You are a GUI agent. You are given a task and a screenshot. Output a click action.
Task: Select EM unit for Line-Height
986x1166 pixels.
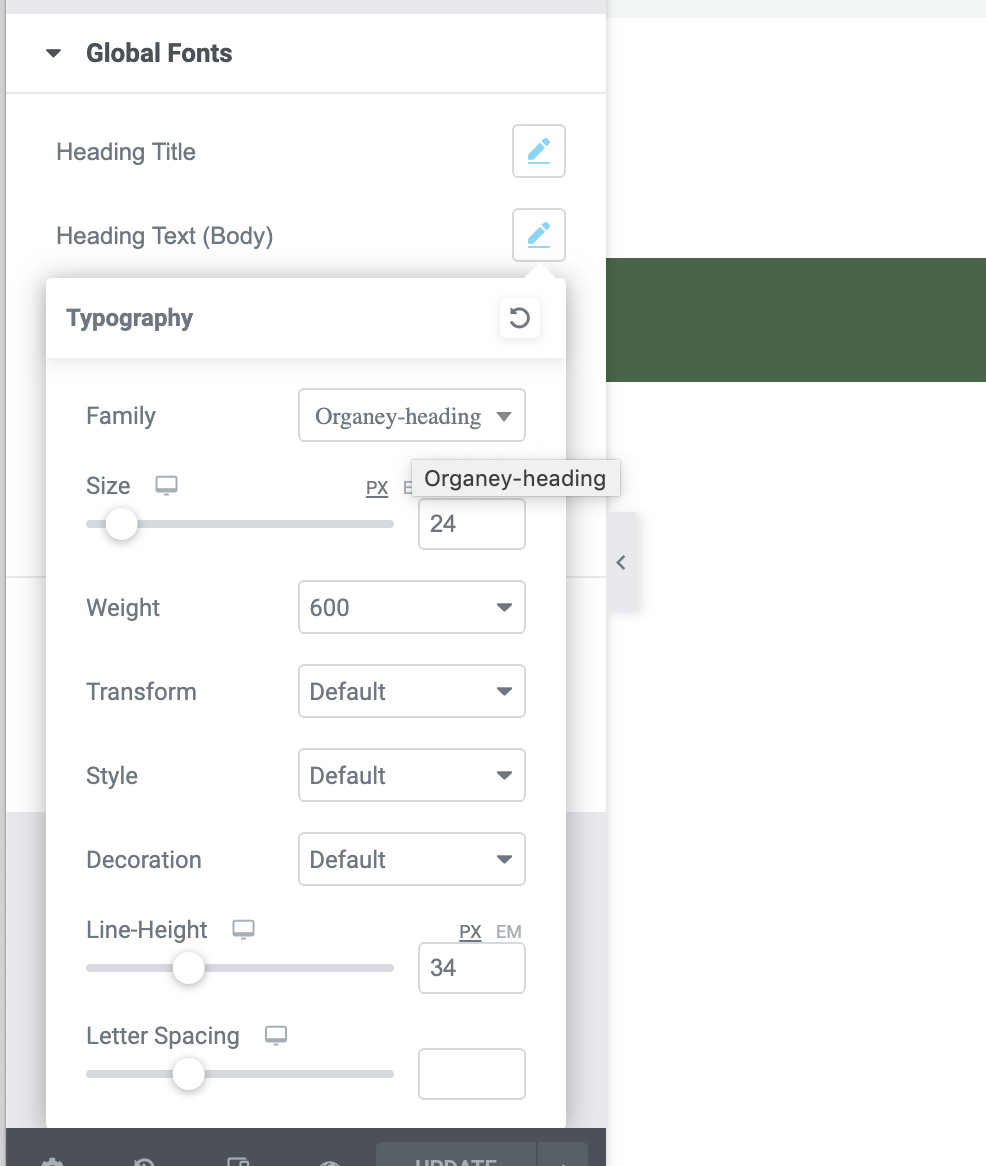[x=509, y=932]
